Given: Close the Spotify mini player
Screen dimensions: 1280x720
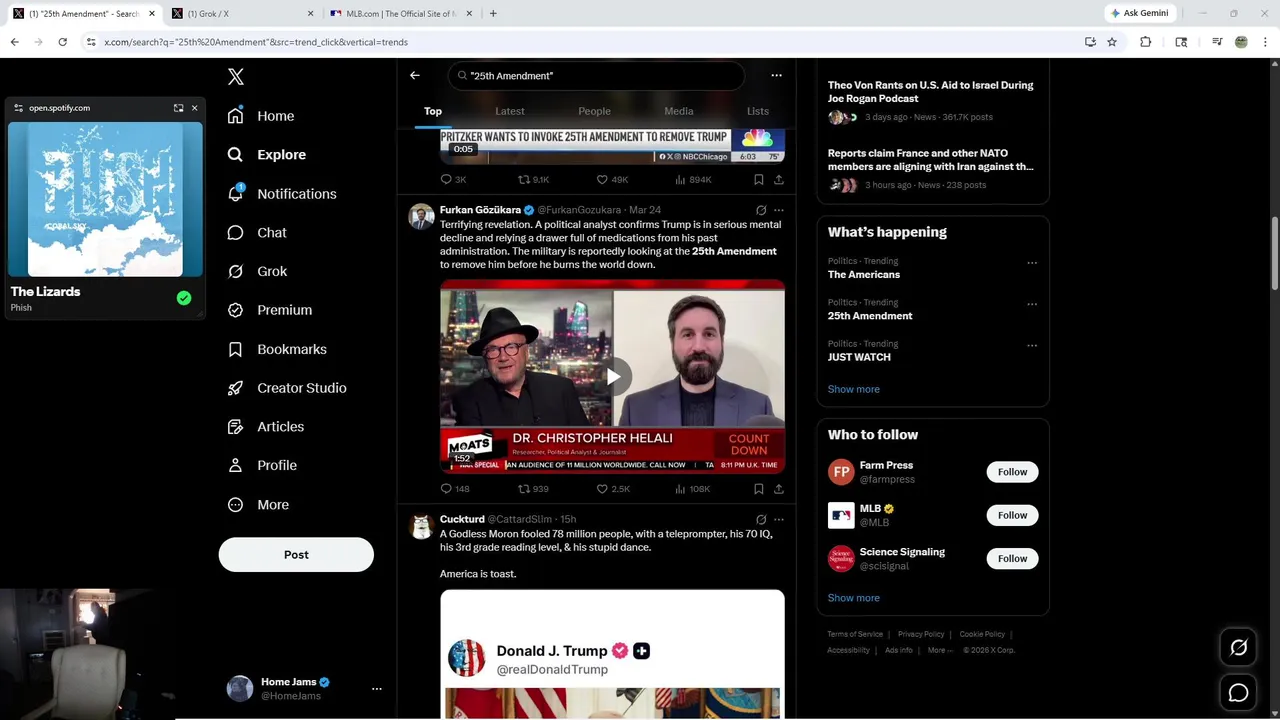Looking at the screenshot, I should click(x=195, y=108).
